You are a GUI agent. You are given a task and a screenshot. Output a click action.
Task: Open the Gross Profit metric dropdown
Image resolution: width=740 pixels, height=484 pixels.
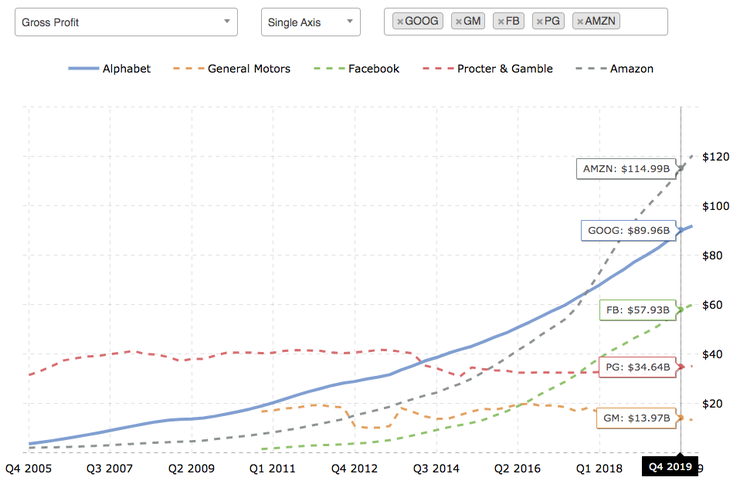click(x=126, y=22)
